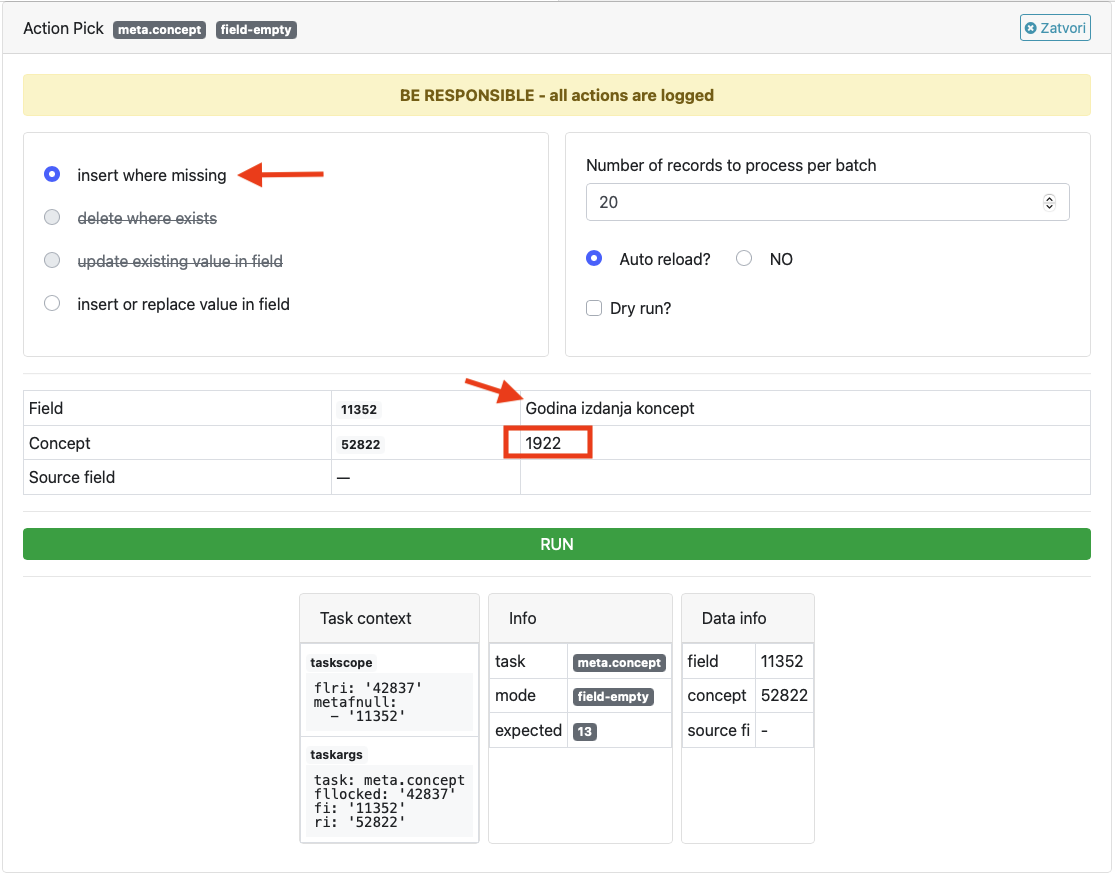The height and width of the screenshot is (876, 1115).
Task: Click the Data info concept value 52822
Action: point(784,695)
